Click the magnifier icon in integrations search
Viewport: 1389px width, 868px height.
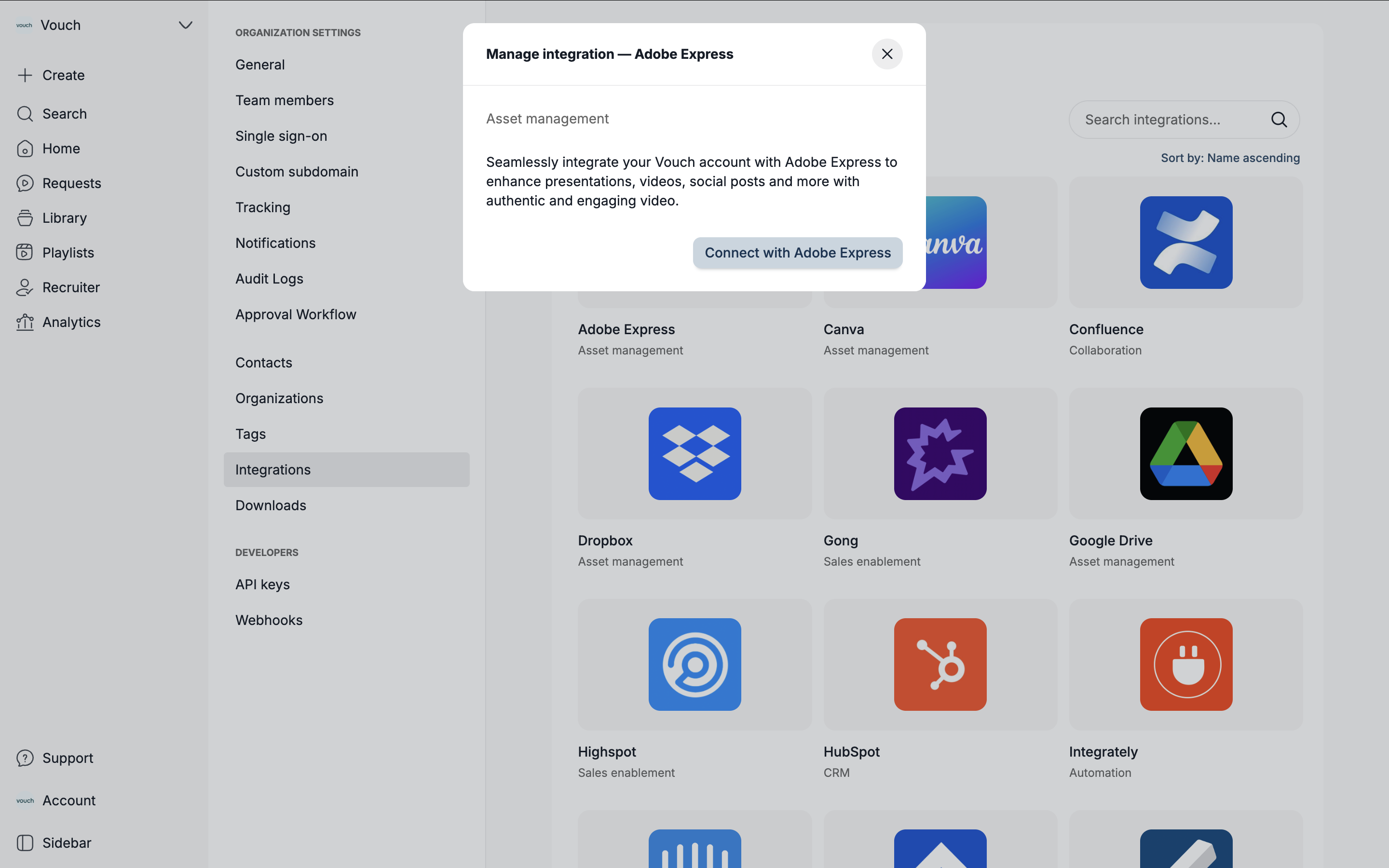1279,120
